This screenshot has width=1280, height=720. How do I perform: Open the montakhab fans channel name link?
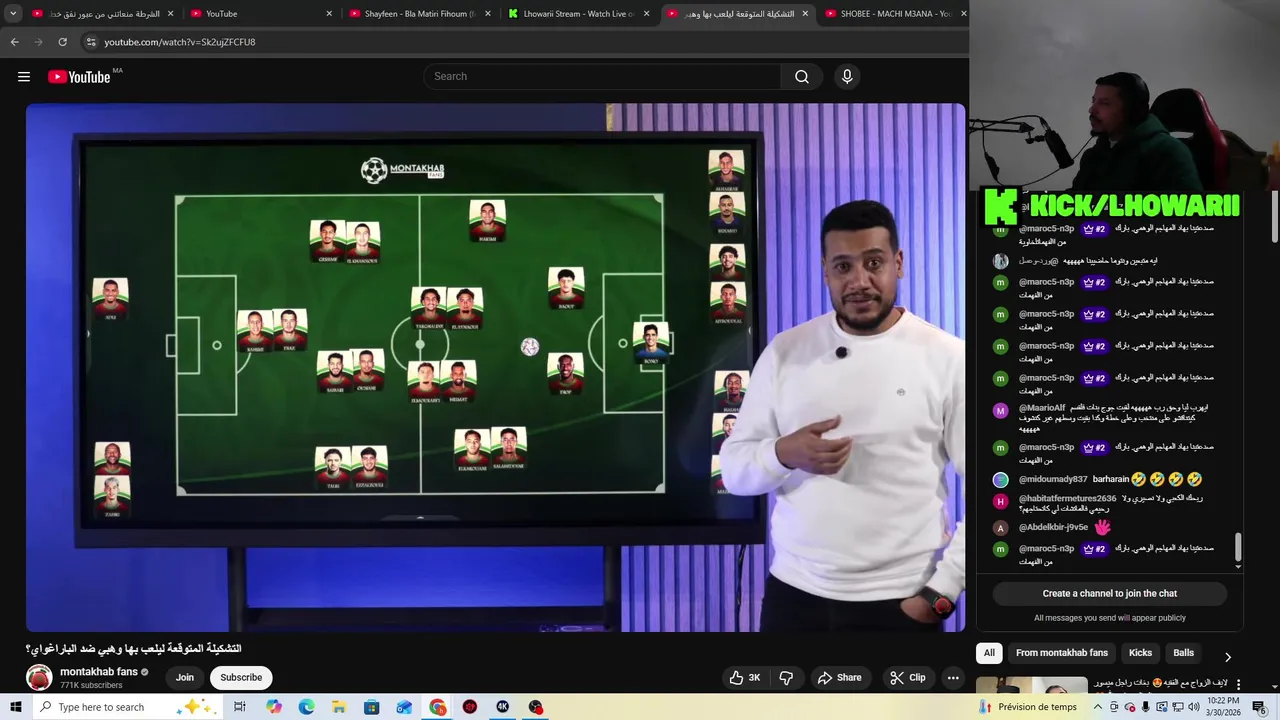coord(99,672)
